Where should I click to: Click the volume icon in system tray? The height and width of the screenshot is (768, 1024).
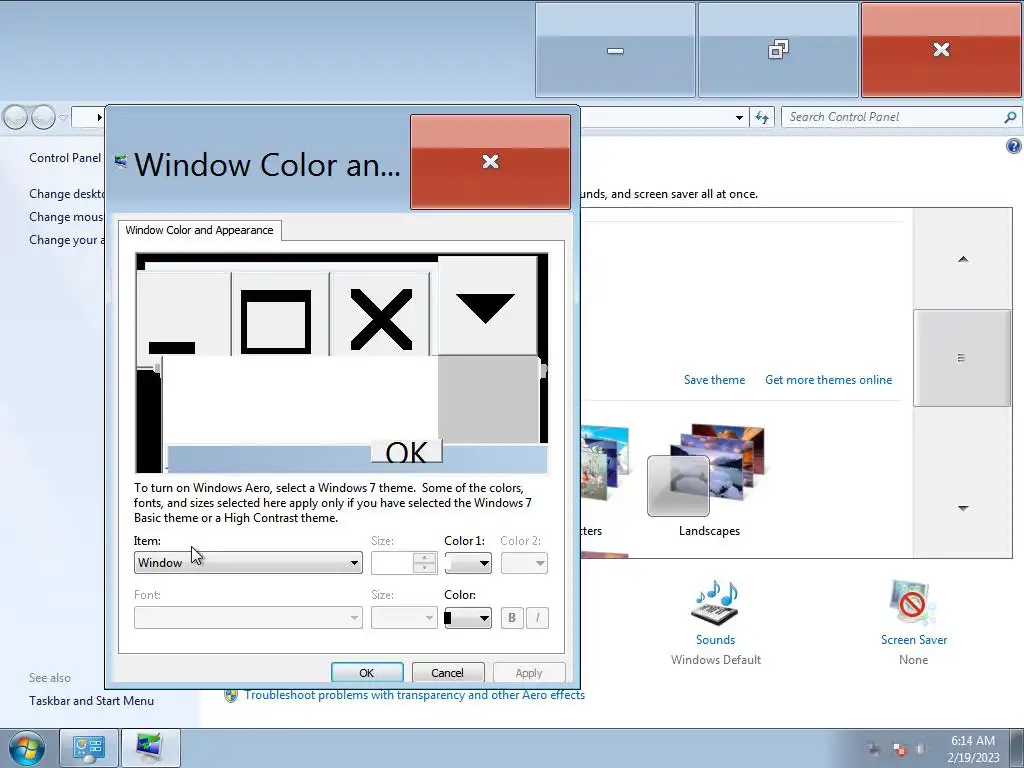(921, 749)
